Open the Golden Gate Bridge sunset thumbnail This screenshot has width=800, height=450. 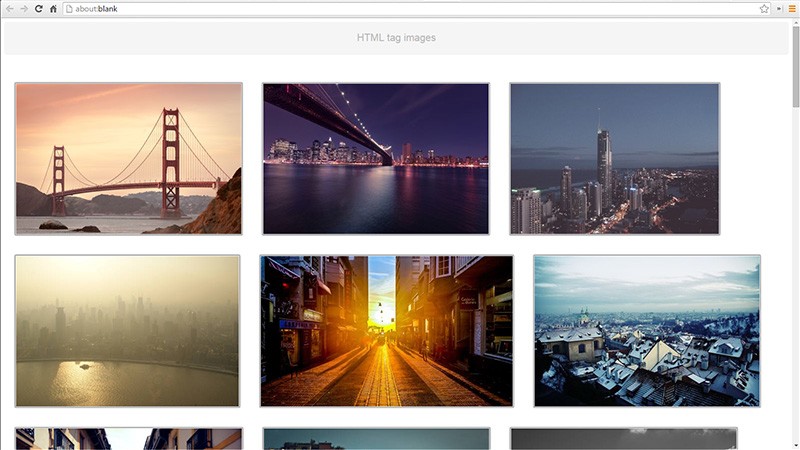pyautogui.click(x=129, y=159)
